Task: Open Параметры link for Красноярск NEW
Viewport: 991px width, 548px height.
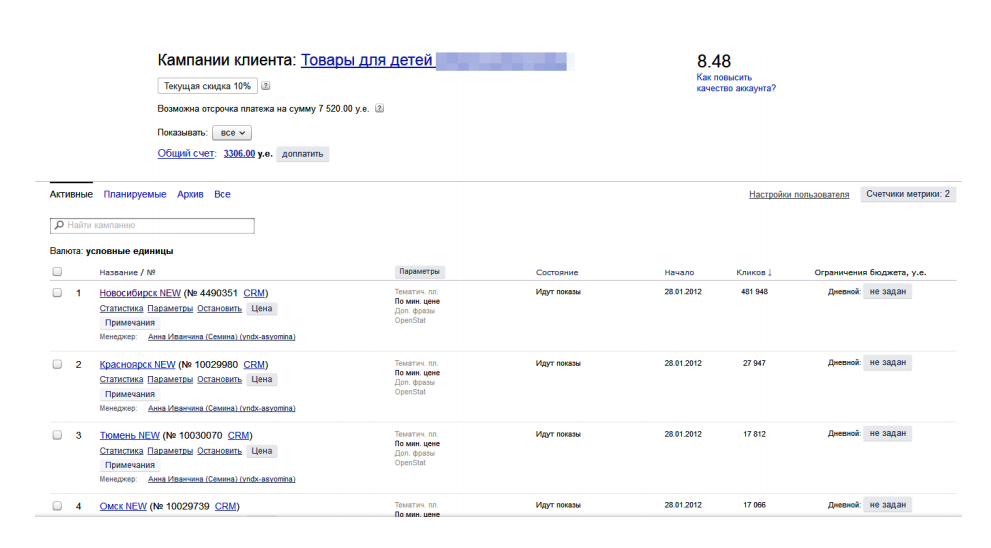Action: (170, 379)
